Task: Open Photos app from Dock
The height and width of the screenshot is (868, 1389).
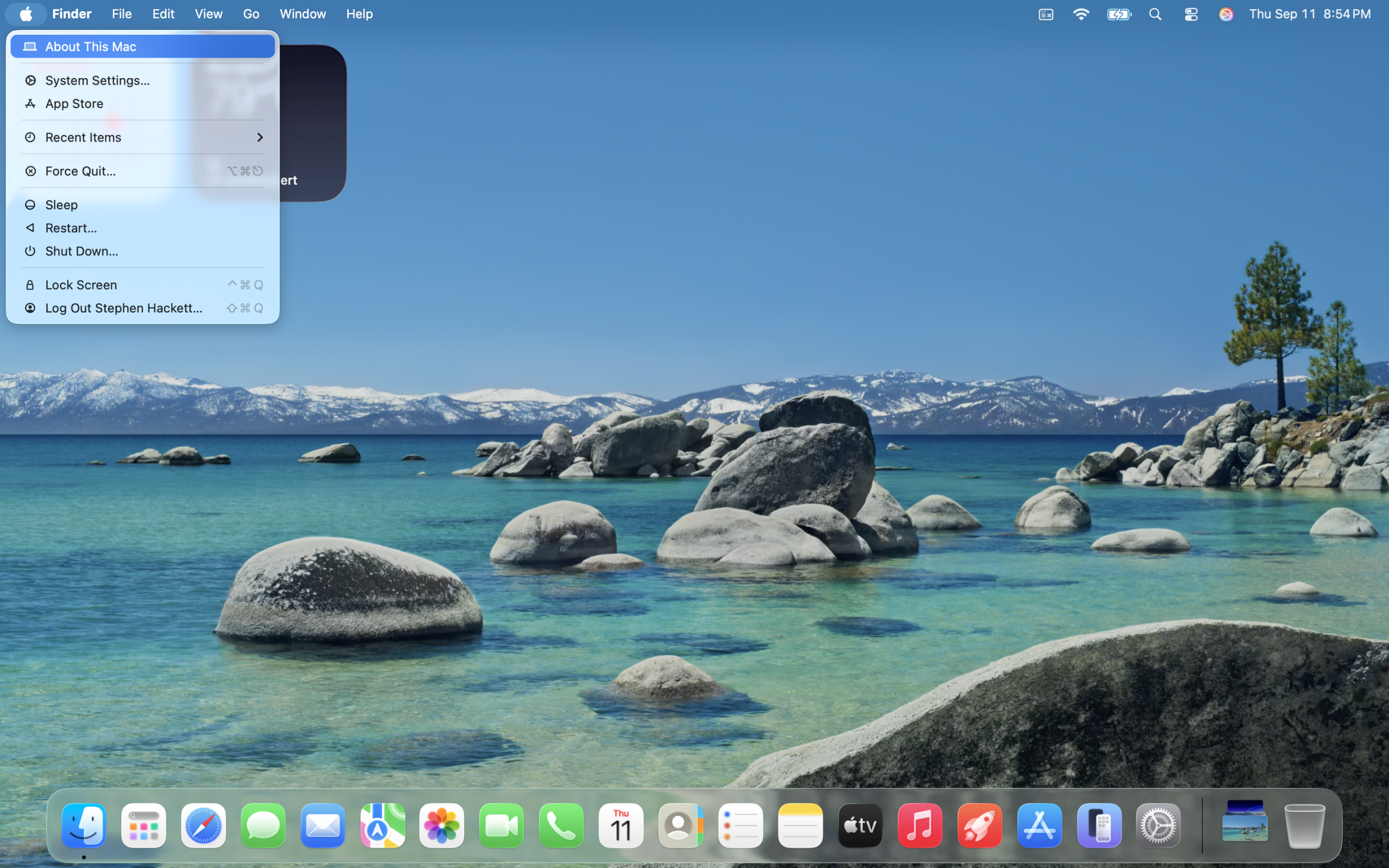Action: 441,826
